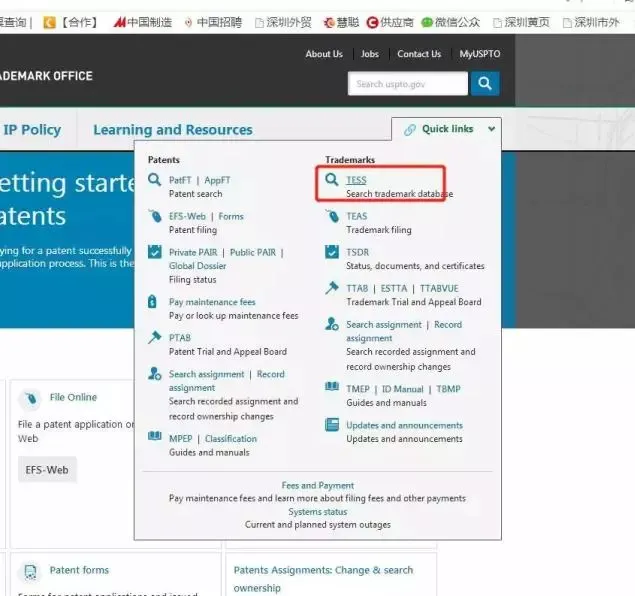Open the Systems status link

click(x=318, y=512)
